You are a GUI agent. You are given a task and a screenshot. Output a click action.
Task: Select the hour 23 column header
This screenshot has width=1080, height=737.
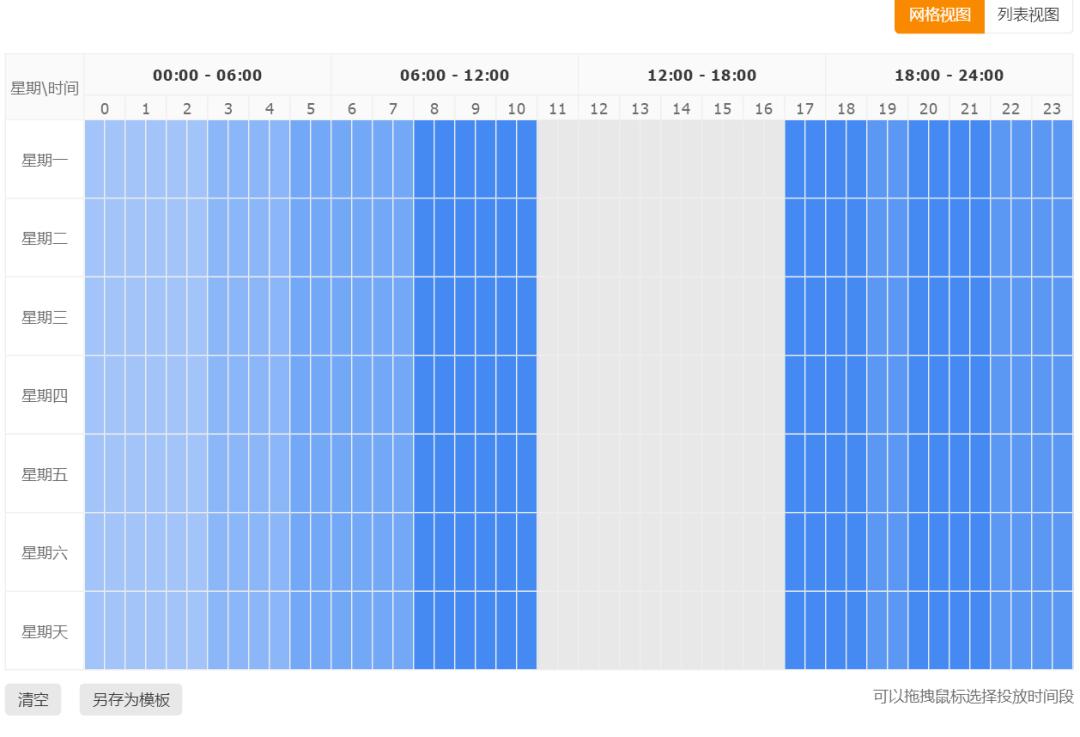1052,108
